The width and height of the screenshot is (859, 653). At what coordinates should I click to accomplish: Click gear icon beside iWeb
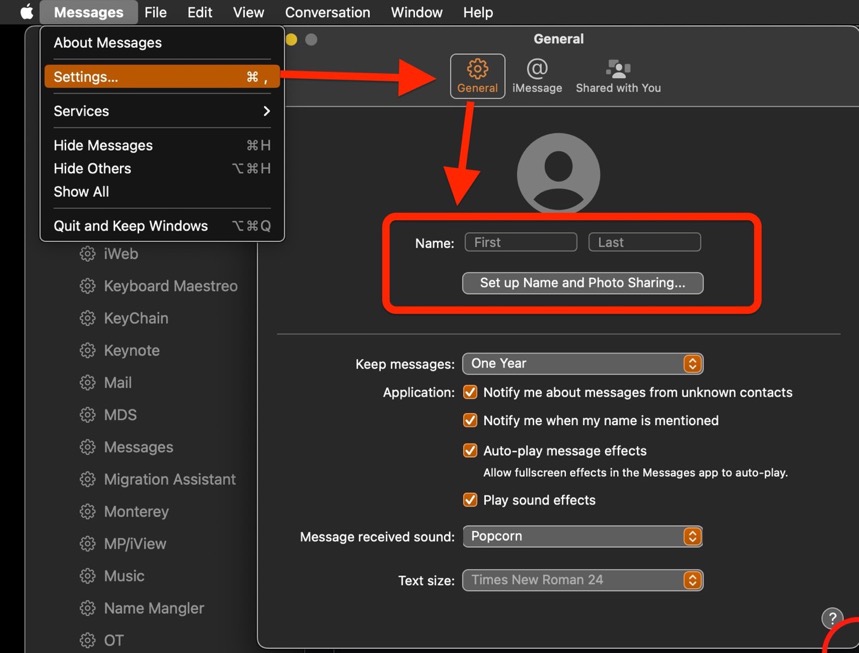click(87, 254)
